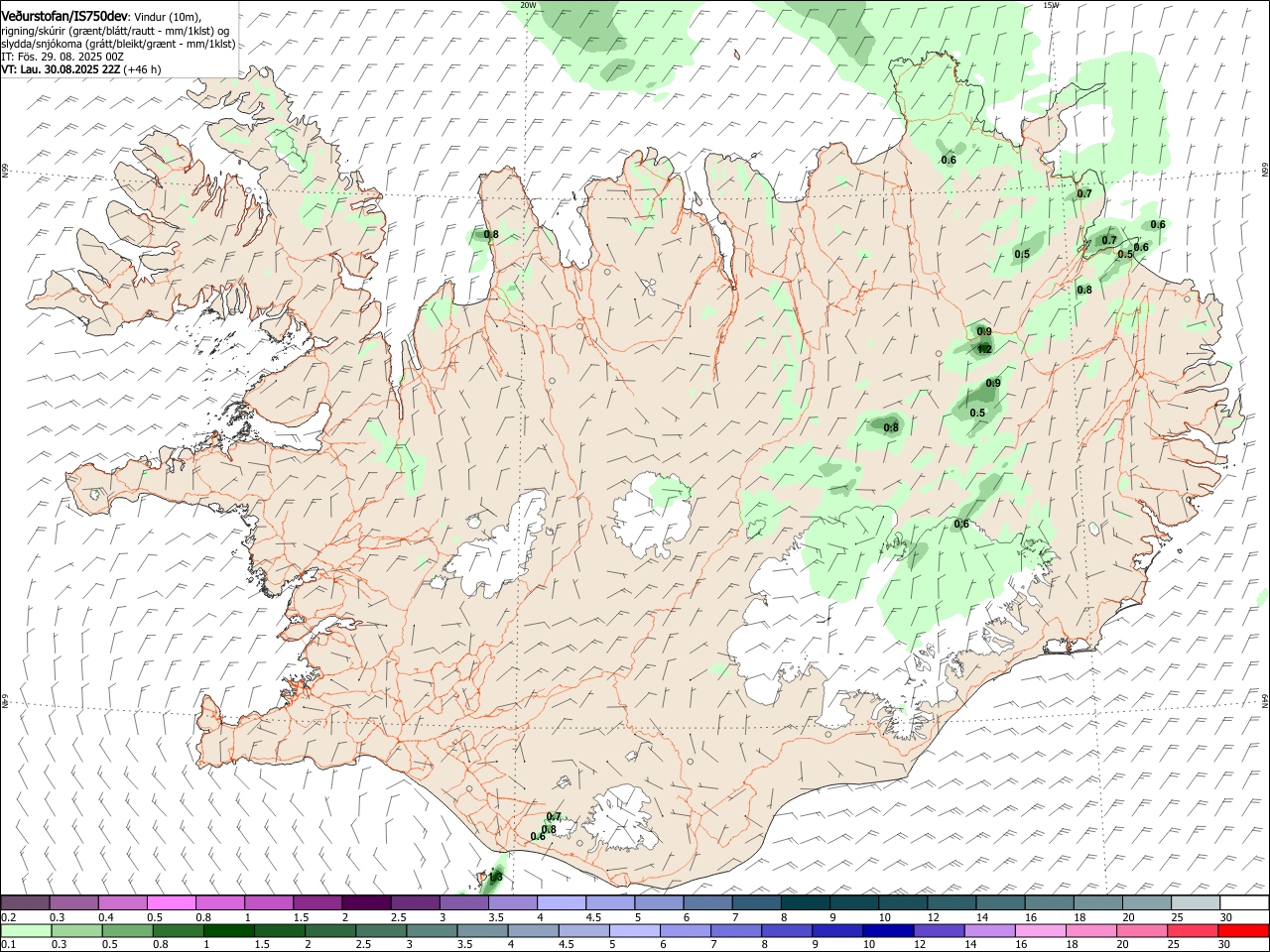Viewport: 1270px width, 952px height.
Task: Click the Veðurstofan/IS750dev title text
Action: coord(64,14)
